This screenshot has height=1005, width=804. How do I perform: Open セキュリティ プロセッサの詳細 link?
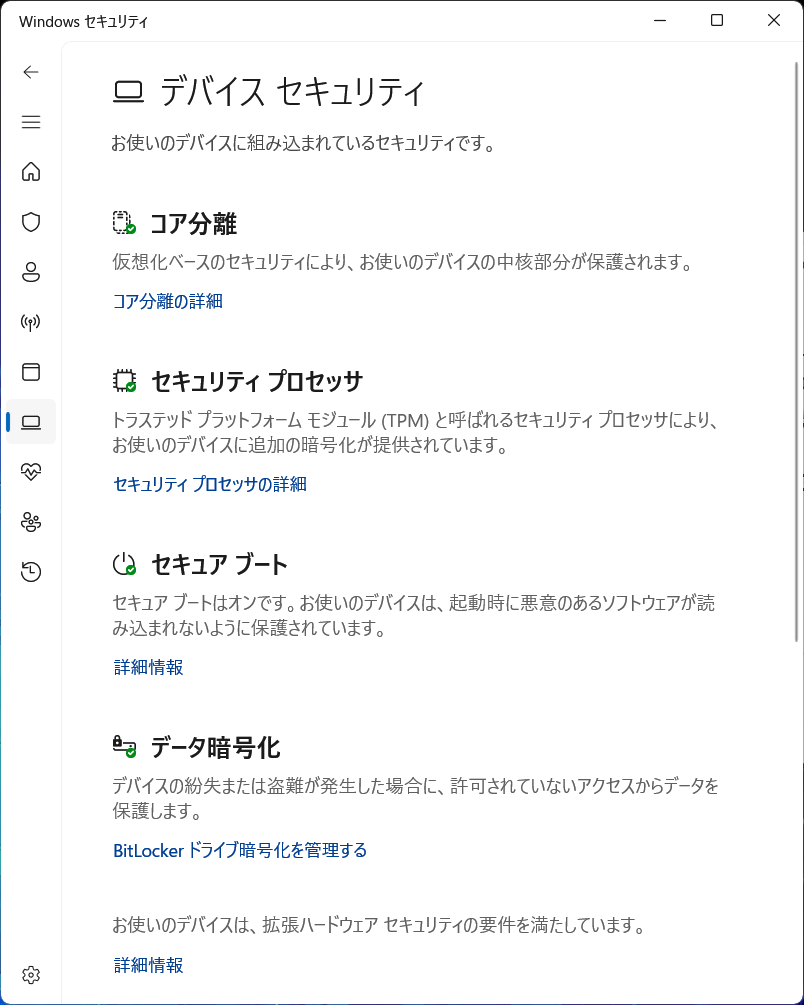(x=208, y=484)
